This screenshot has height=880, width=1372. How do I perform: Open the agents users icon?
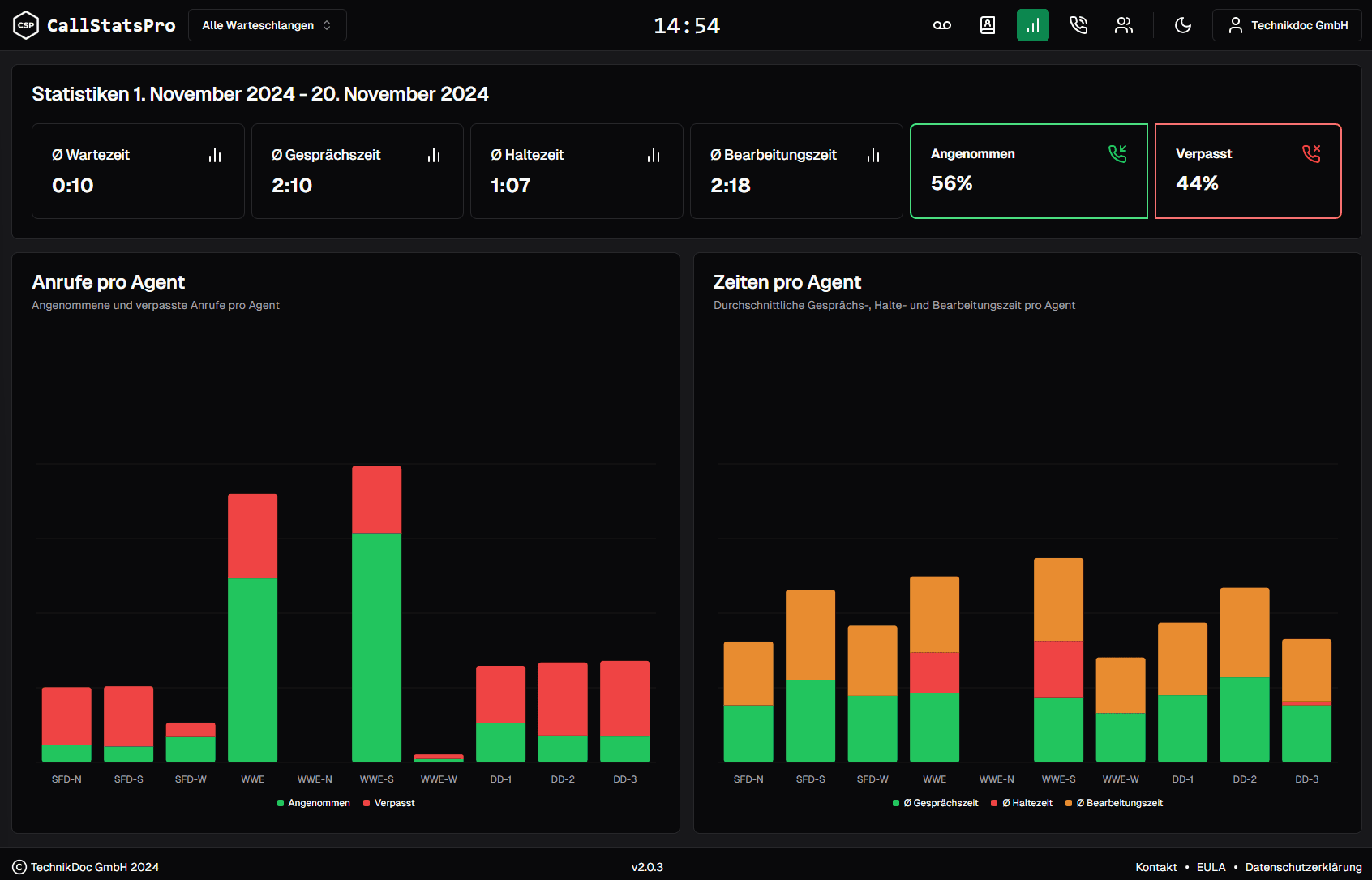point(1123,25)
